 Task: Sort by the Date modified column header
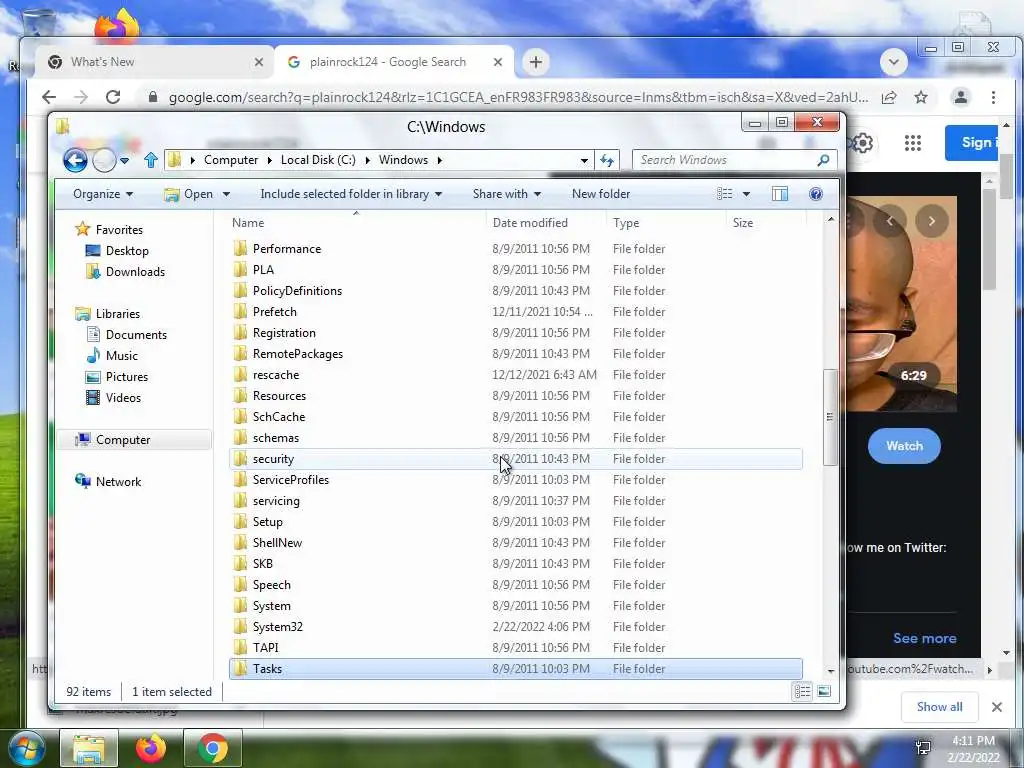point(530,223)
